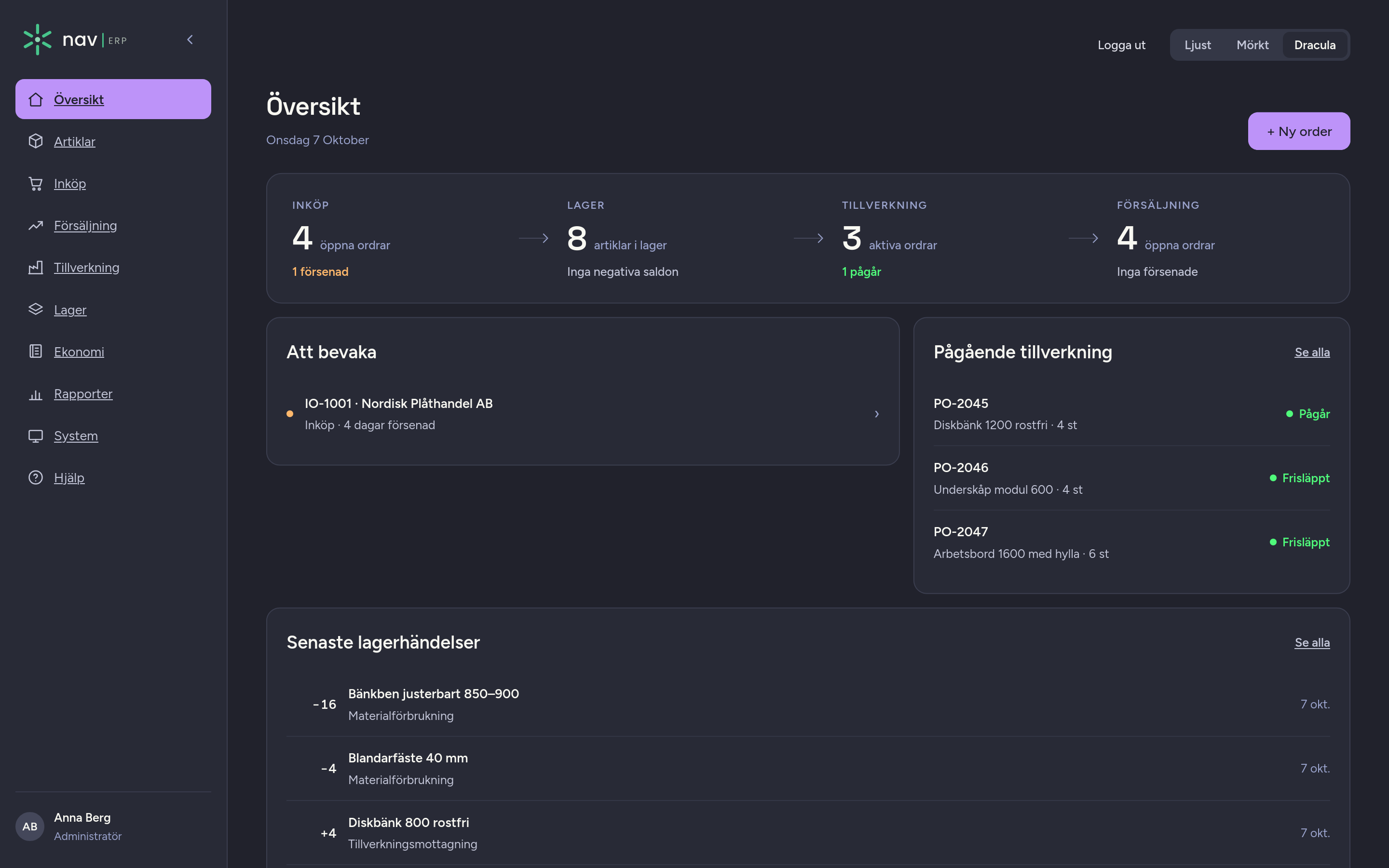
Task: Open Se alla in Pågående tillverkning
Action: tap(1312, 352)
